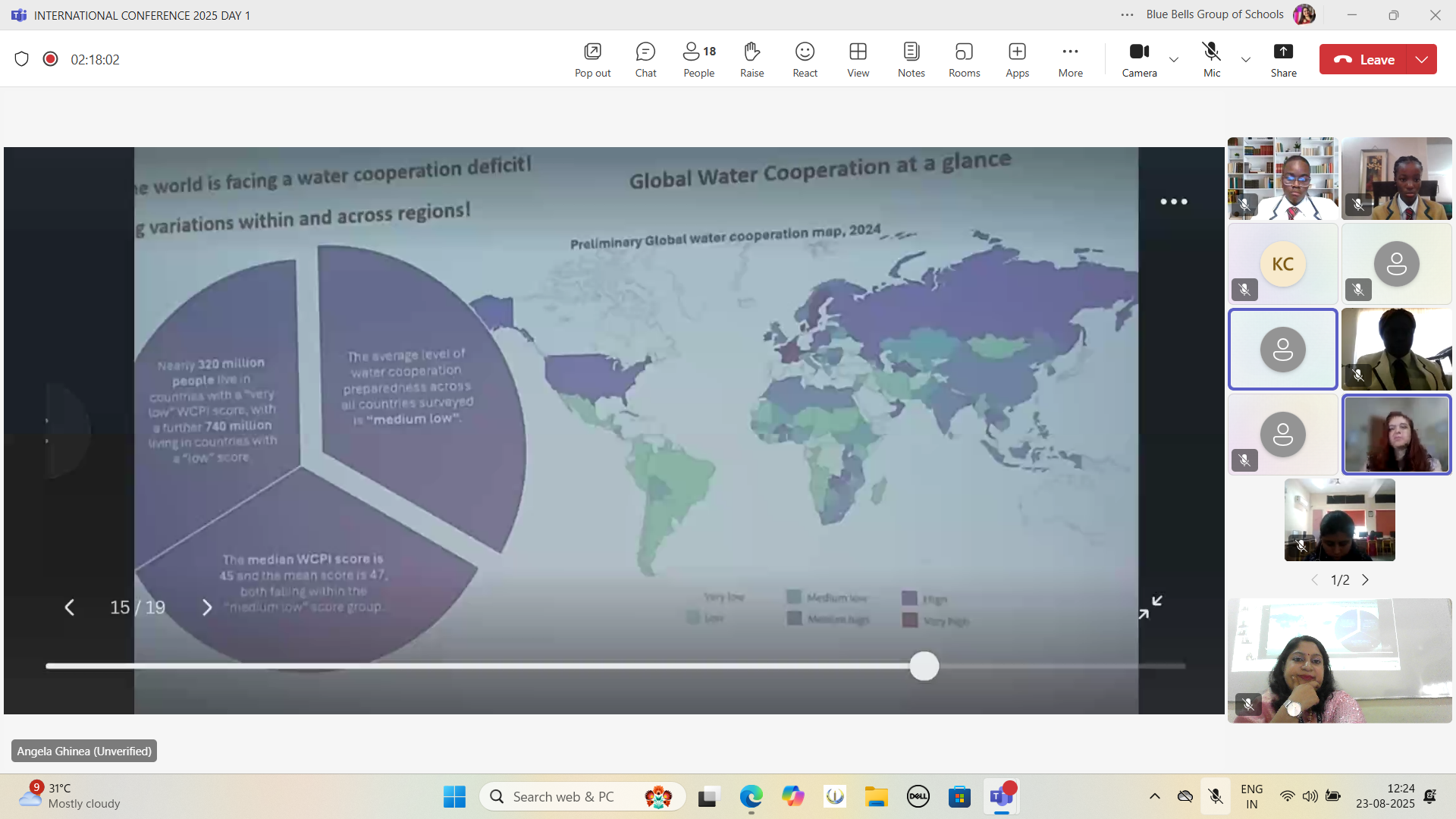The image size is (1456, 819).
Task: Expand camera options dropdown arrow
Action: (x=1174, y=59)
